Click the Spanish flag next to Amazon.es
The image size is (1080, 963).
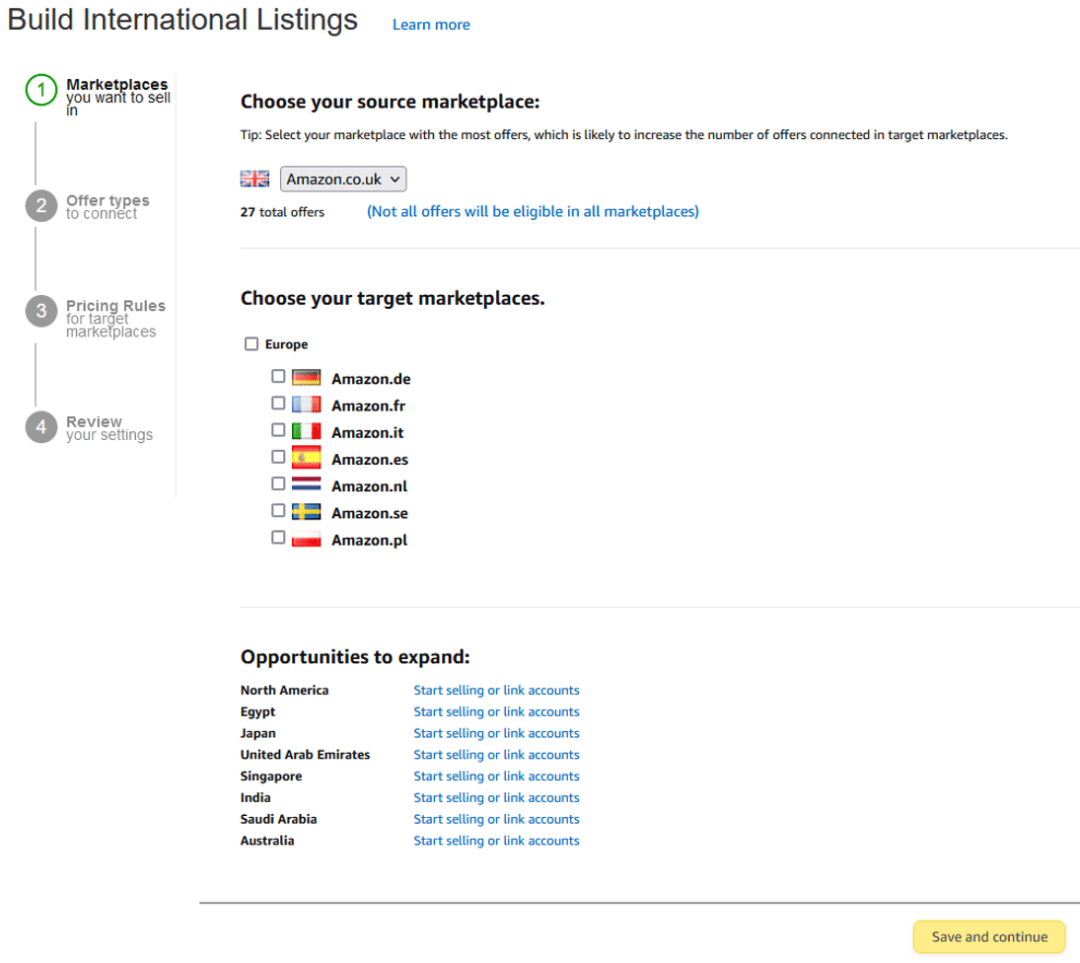click(x=306, y=459)
